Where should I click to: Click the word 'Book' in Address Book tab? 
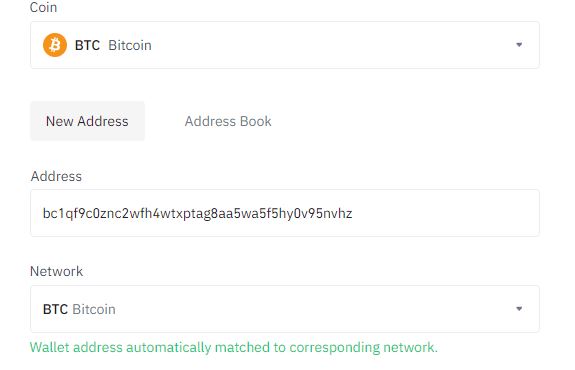256,121
